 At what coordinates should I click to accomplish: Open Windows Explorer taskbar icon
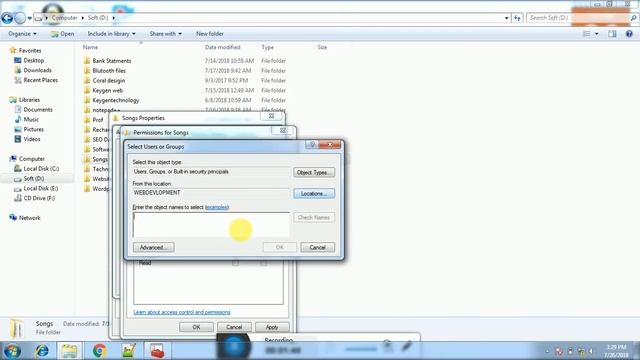(69, 351)
